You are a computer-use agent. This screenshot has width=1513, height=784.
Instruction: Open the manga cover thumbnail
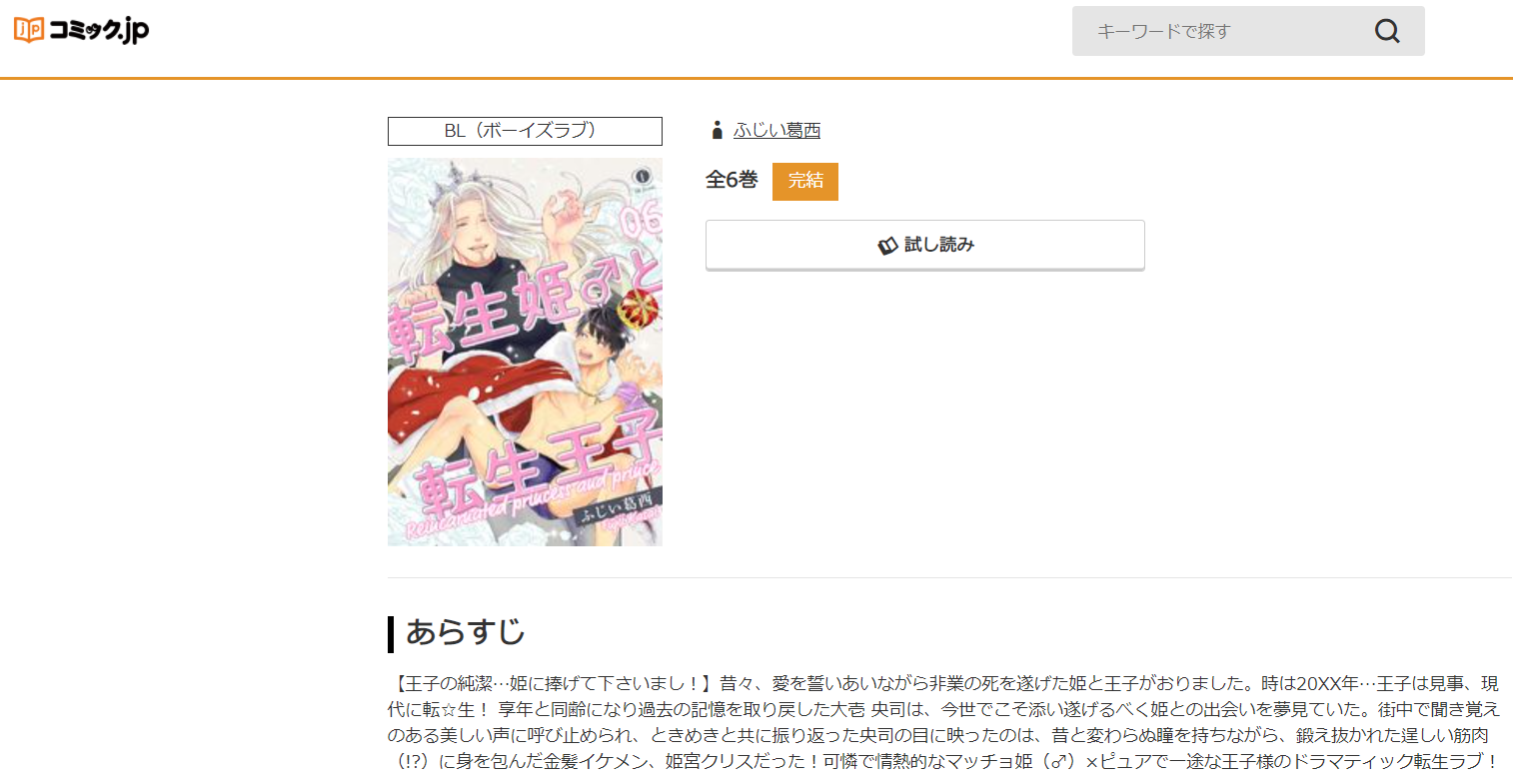(x=525, y=352)
